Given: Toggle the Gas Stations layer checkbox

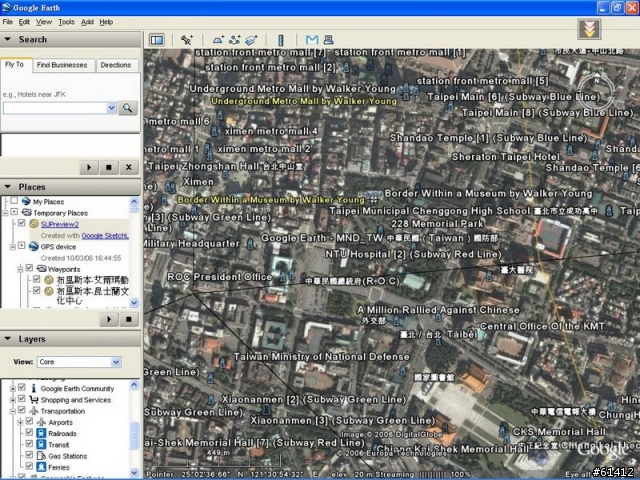Looking at the screenshot, I should click(x=28, y=456).
